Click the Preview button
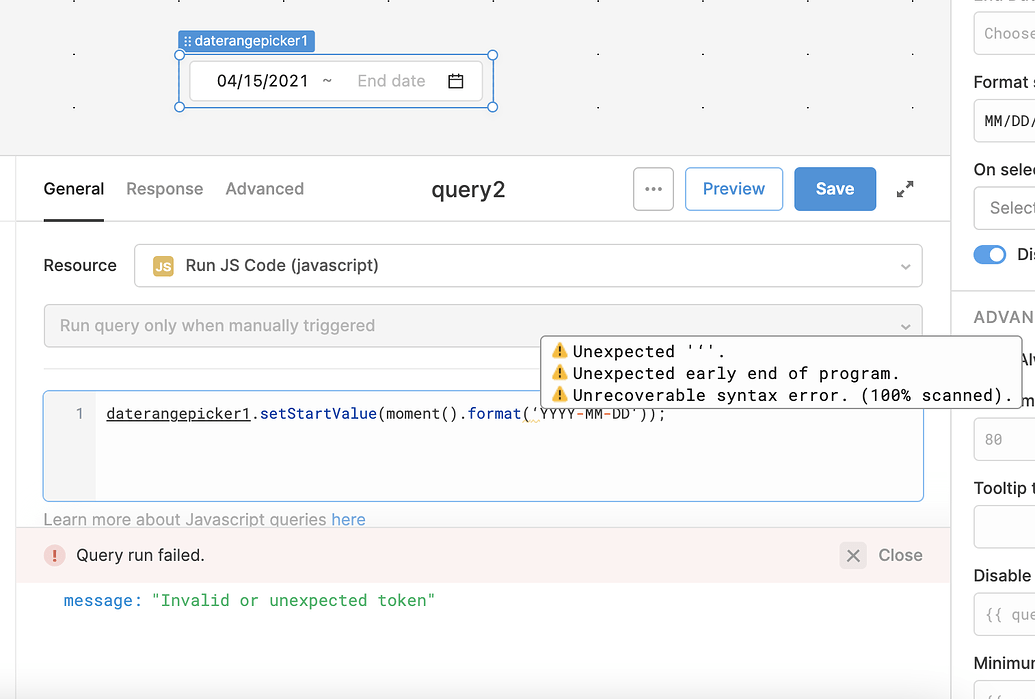Screen dimensions: 1035x699 pos(734,189)
